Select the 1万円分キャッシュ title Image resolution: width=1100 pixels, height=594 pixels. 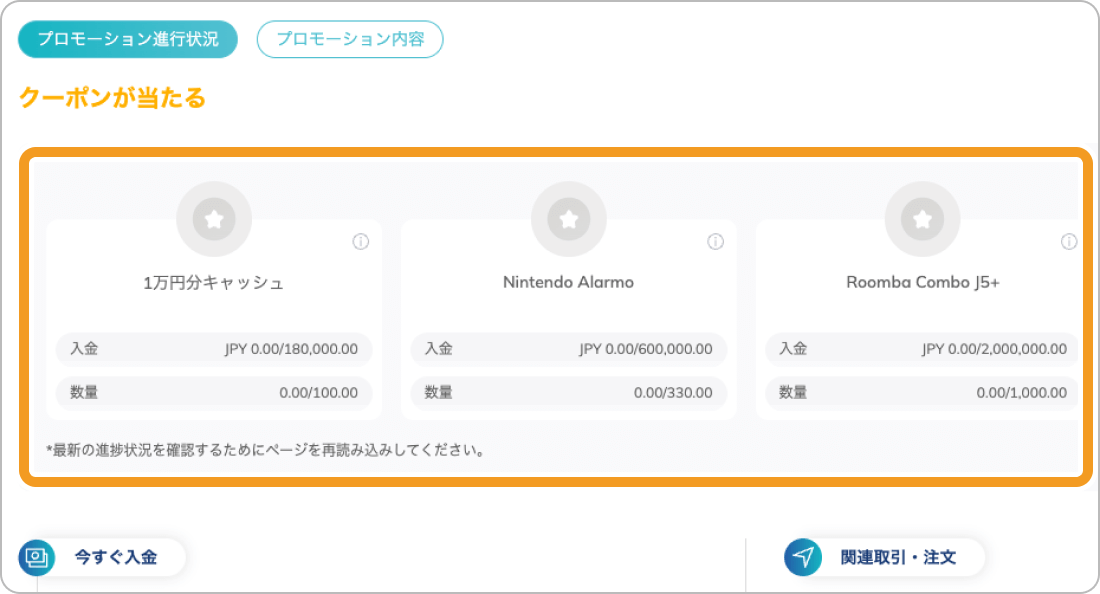click(214, 283)
